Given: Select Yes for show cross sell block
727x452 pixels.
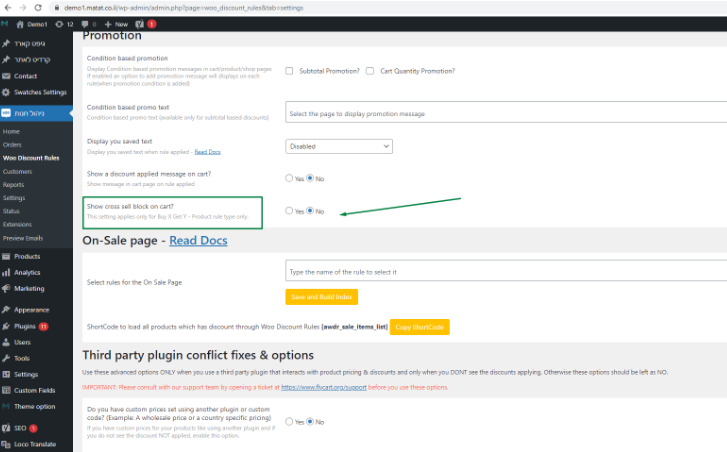Looking at the screenshot, I should point(289,211).
